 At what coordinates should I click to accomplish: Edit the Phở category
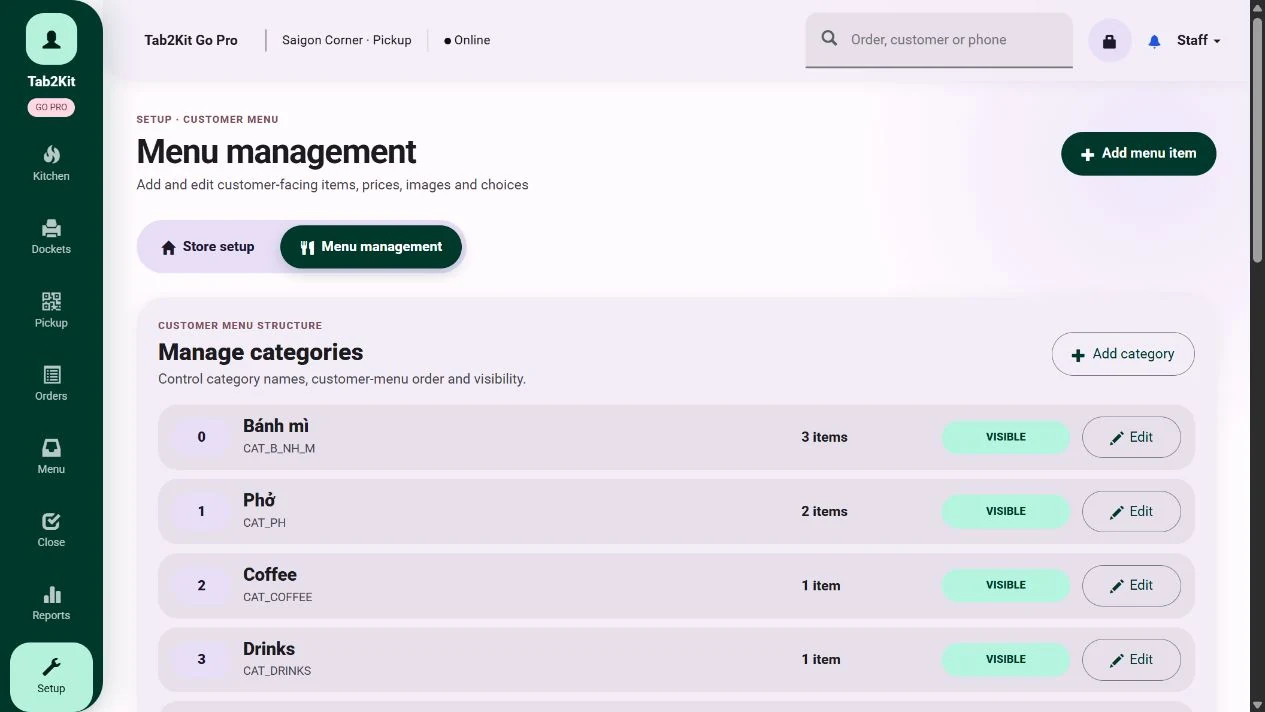(1131, 511)
